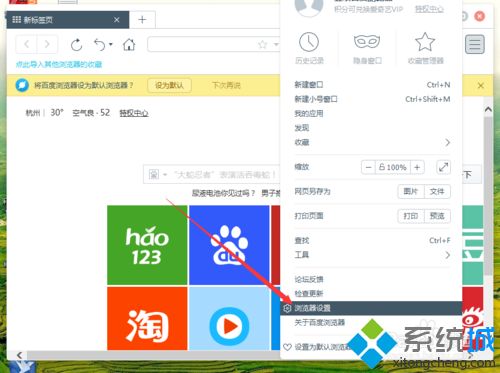Click the air quality 52 text
The width and height of the screenshot is (500, 373).
[91, 113]
